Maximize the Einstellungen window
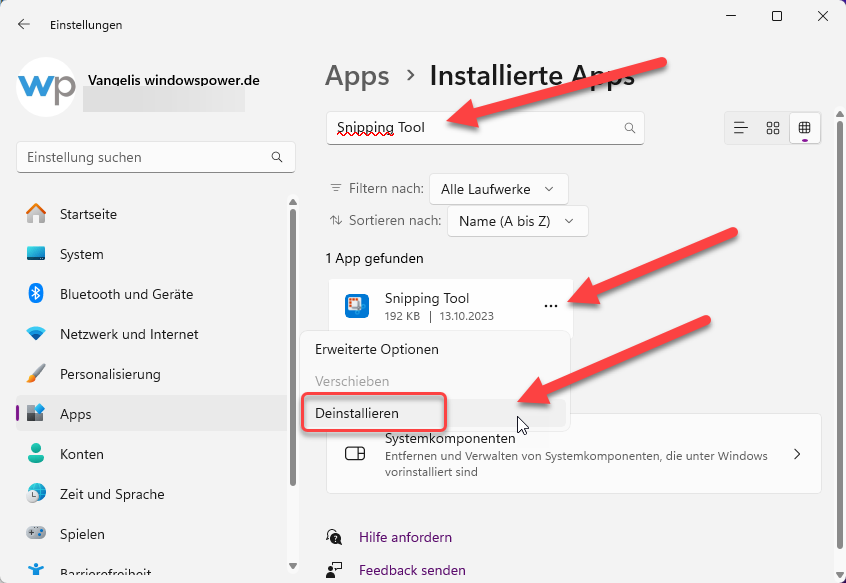Screen dimensions: 846x583 coord(776,16)
